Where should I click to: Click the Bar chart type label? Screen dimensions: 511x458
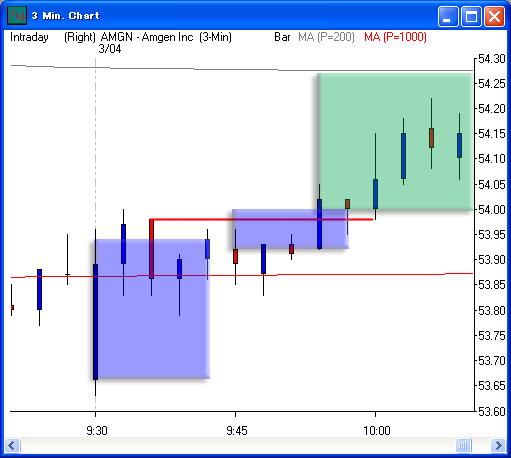(282, 37)
